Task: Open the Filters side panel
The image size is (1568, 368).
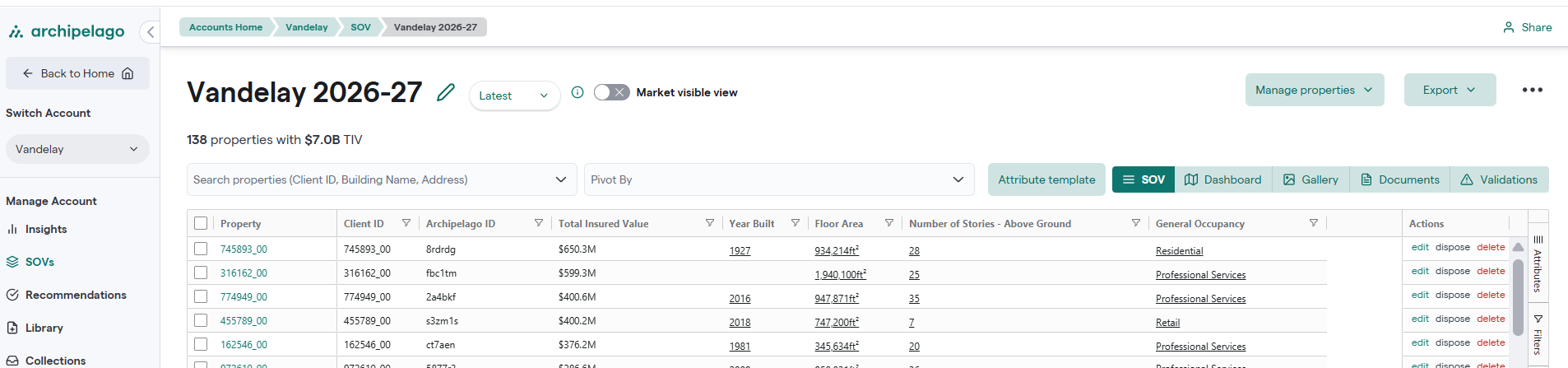Action: [1538, 334]
